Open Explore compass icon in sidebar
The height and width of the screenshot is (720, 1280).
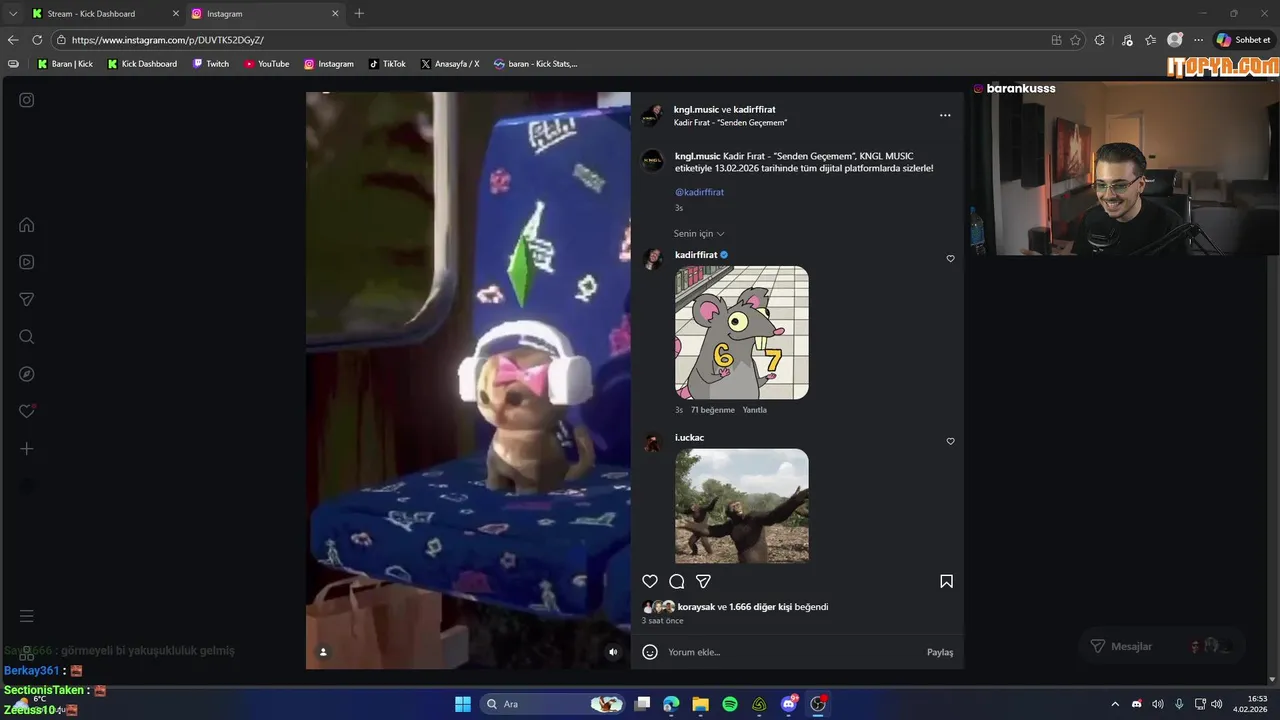[27, 374]
